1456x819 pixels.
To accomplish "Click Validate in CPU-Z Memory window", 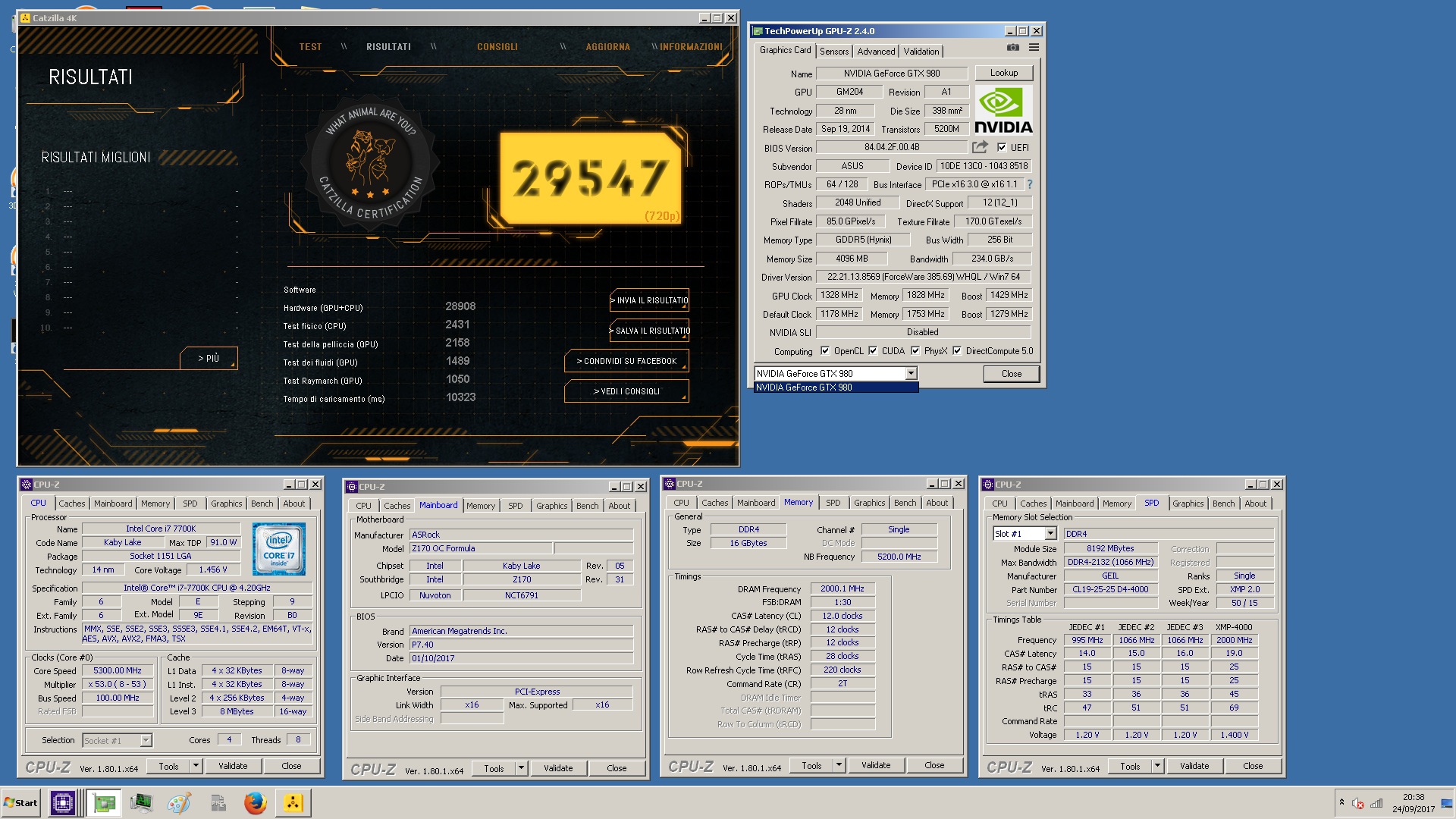I will point(876,765).
